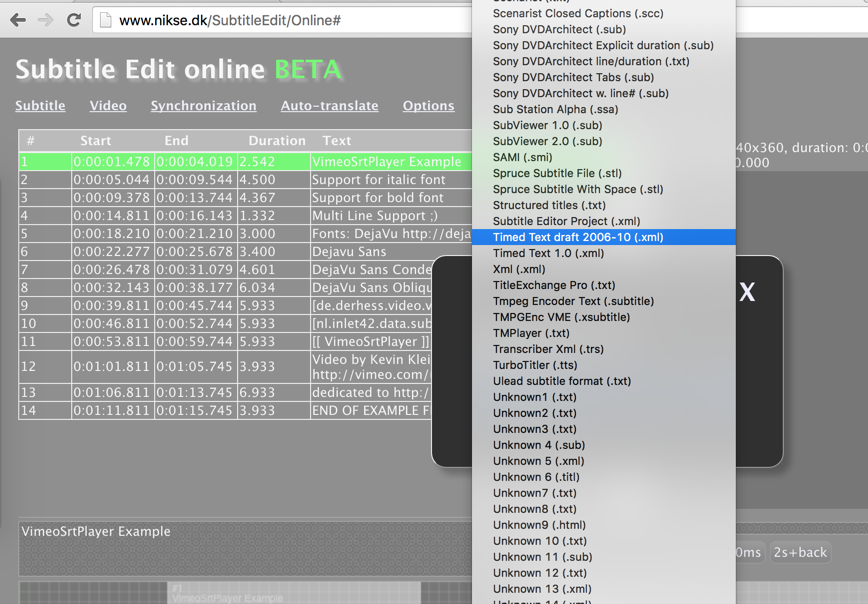This screenshot has width=868, height=604.
Task: Pick Sub Station Alpha (.ssa) format
Action: point(604,110)
